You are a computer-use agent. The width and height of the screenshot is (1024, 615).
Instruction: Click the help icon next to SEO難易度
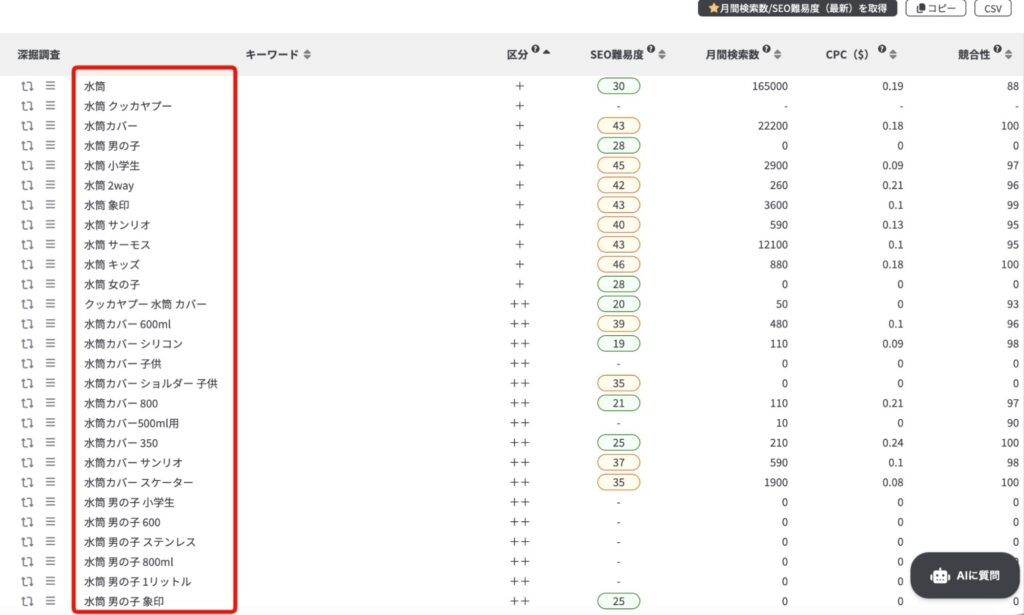651,49
